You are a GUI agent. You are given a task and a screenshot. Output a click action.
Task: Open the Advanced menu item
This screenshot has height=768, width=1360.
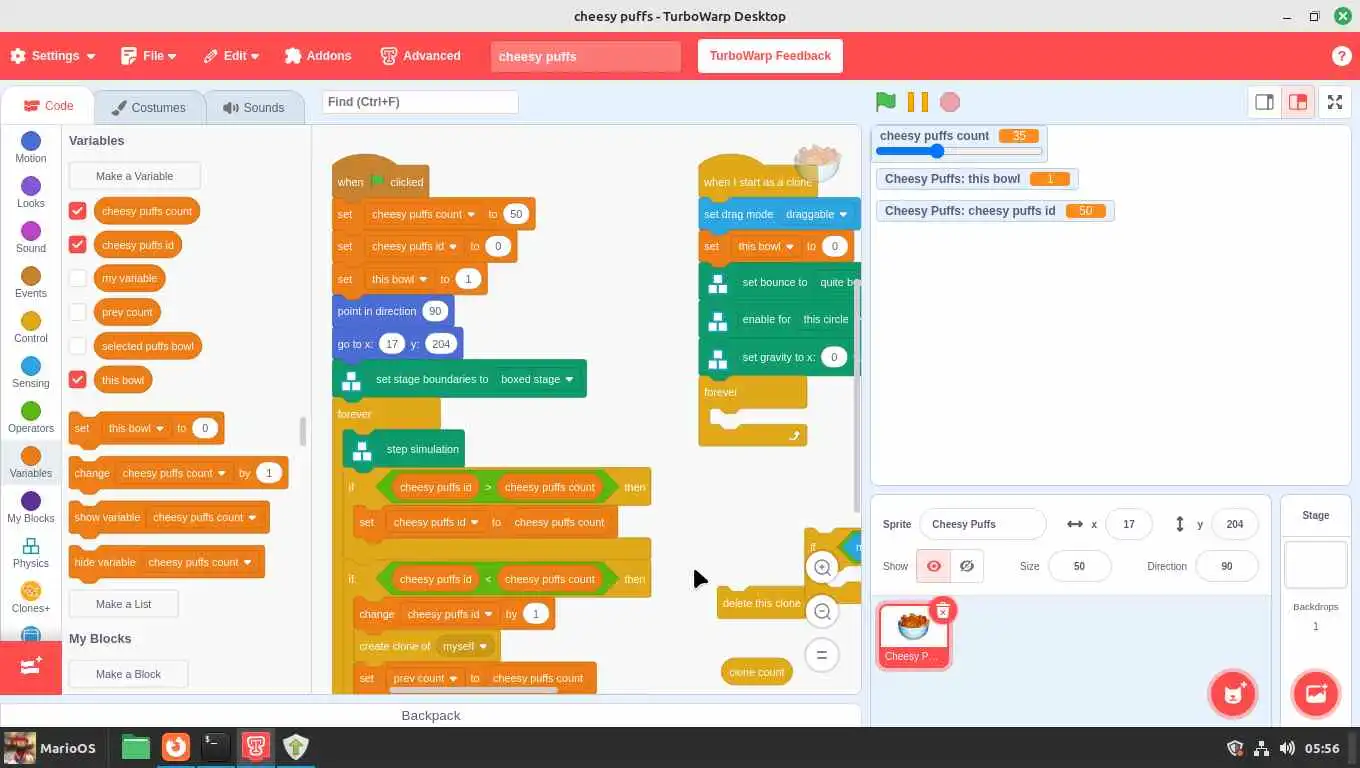tap(421, 56)
